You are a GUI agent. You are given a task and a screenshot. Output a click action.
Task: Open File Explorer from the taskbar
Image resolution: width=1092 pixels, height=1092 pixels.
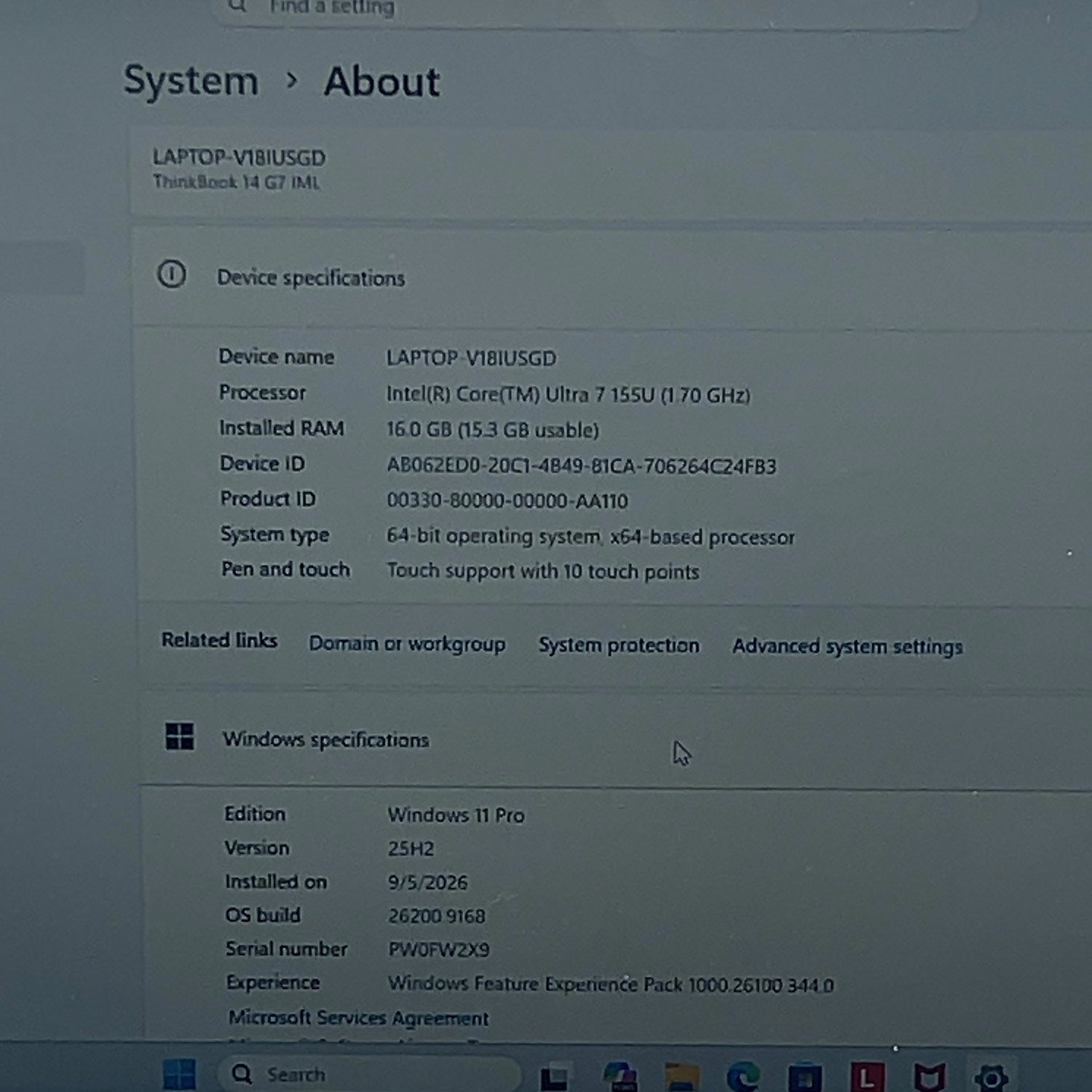pos(682,1077)
